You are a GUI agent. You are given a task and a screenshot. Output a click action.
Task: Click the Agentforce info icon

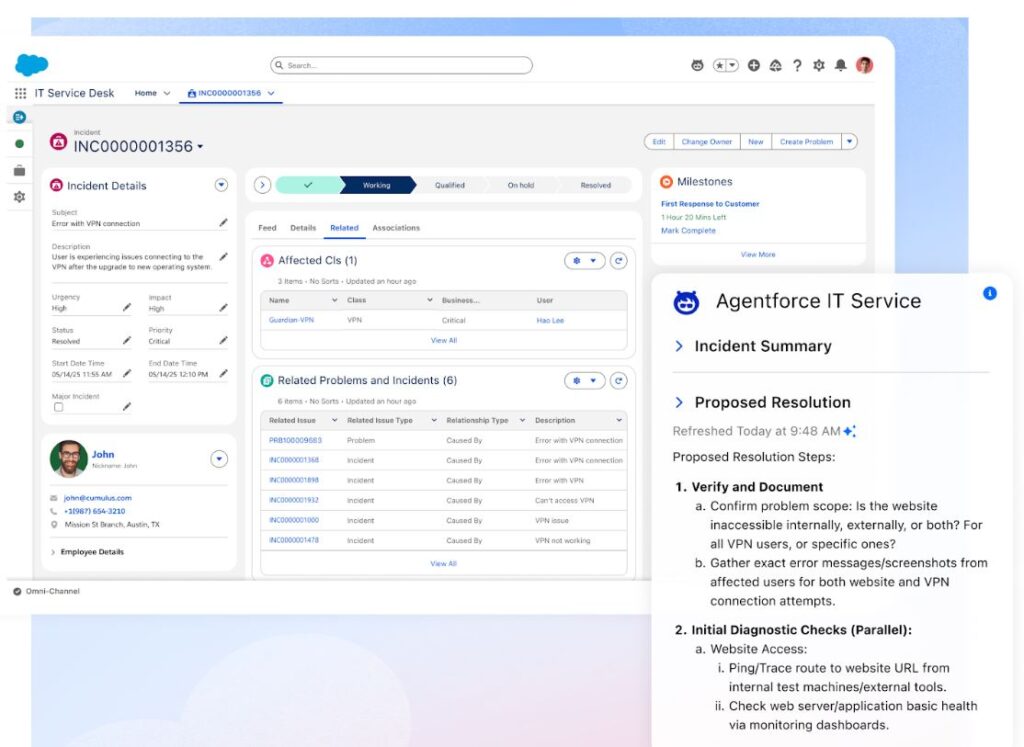point(990,293)
